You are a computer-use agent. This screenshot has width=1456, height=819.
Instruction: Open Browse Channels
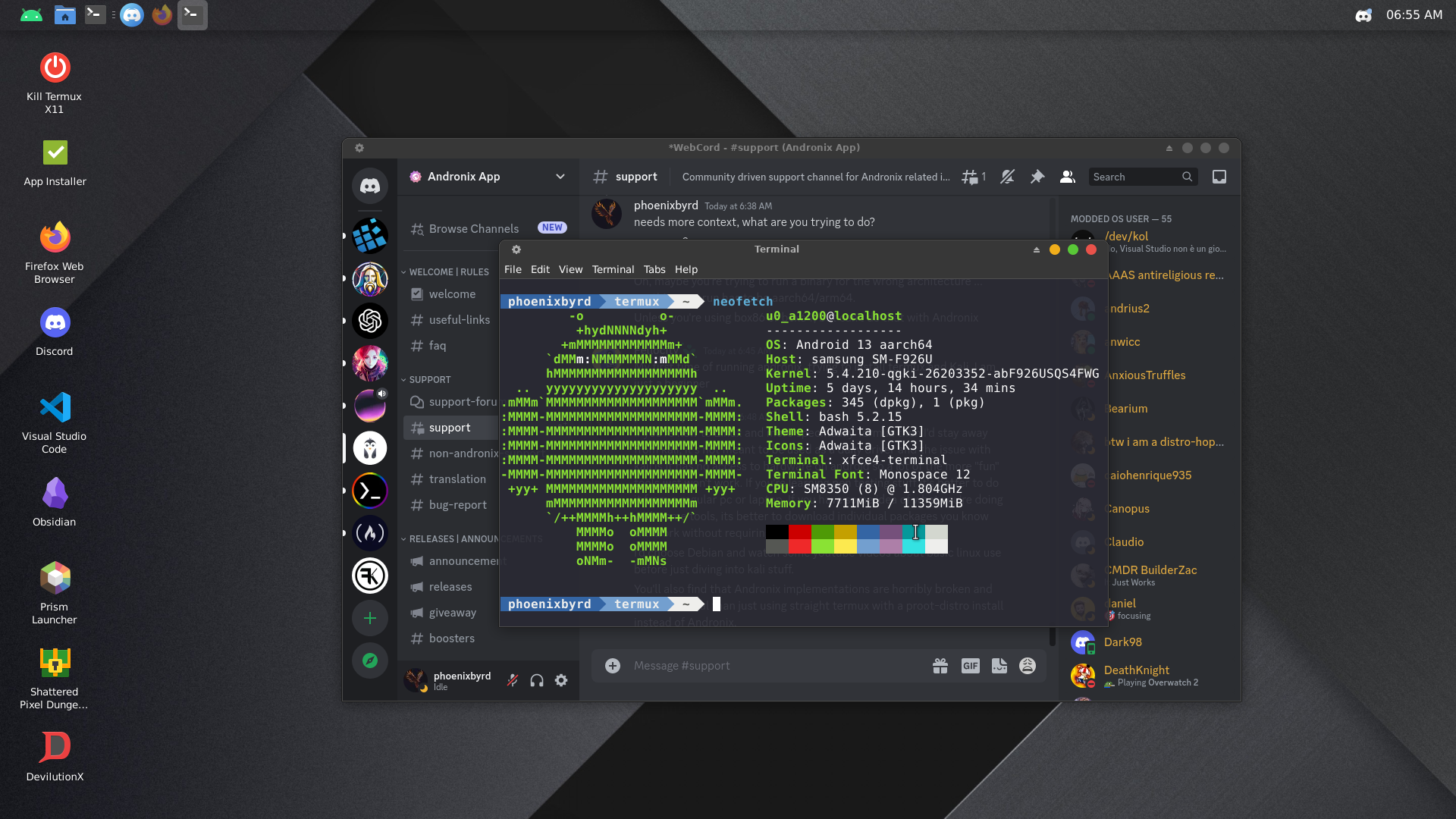pos(472,228)
